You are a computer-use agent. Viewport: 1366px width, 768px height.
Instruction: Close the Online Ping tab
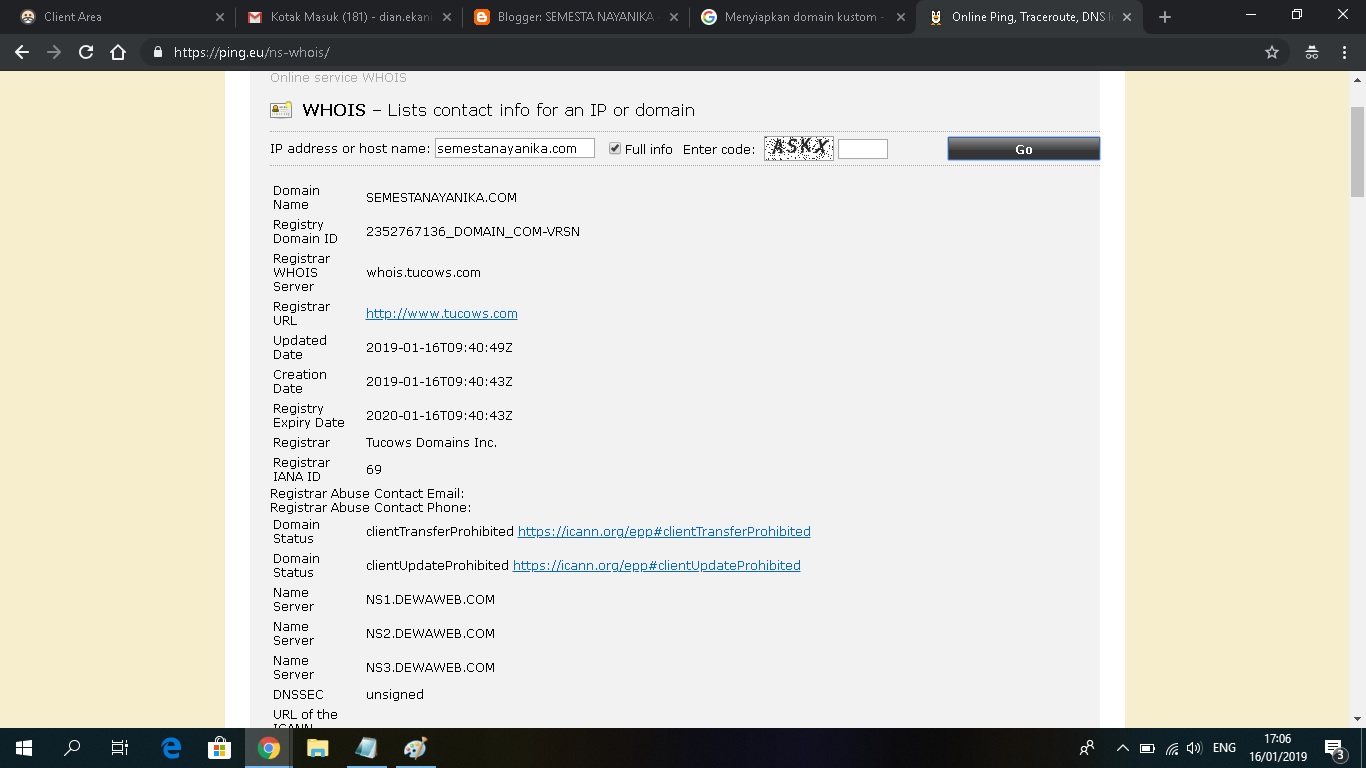click(x=1127, y=17)
